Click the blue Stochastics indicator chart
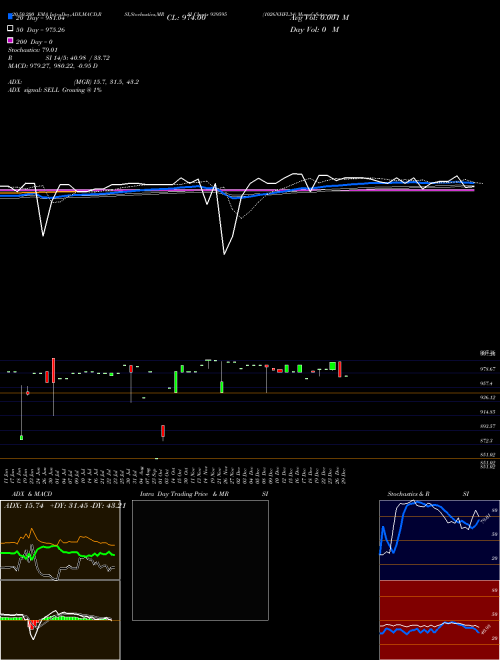500x660 pixels. pos(439,540)
